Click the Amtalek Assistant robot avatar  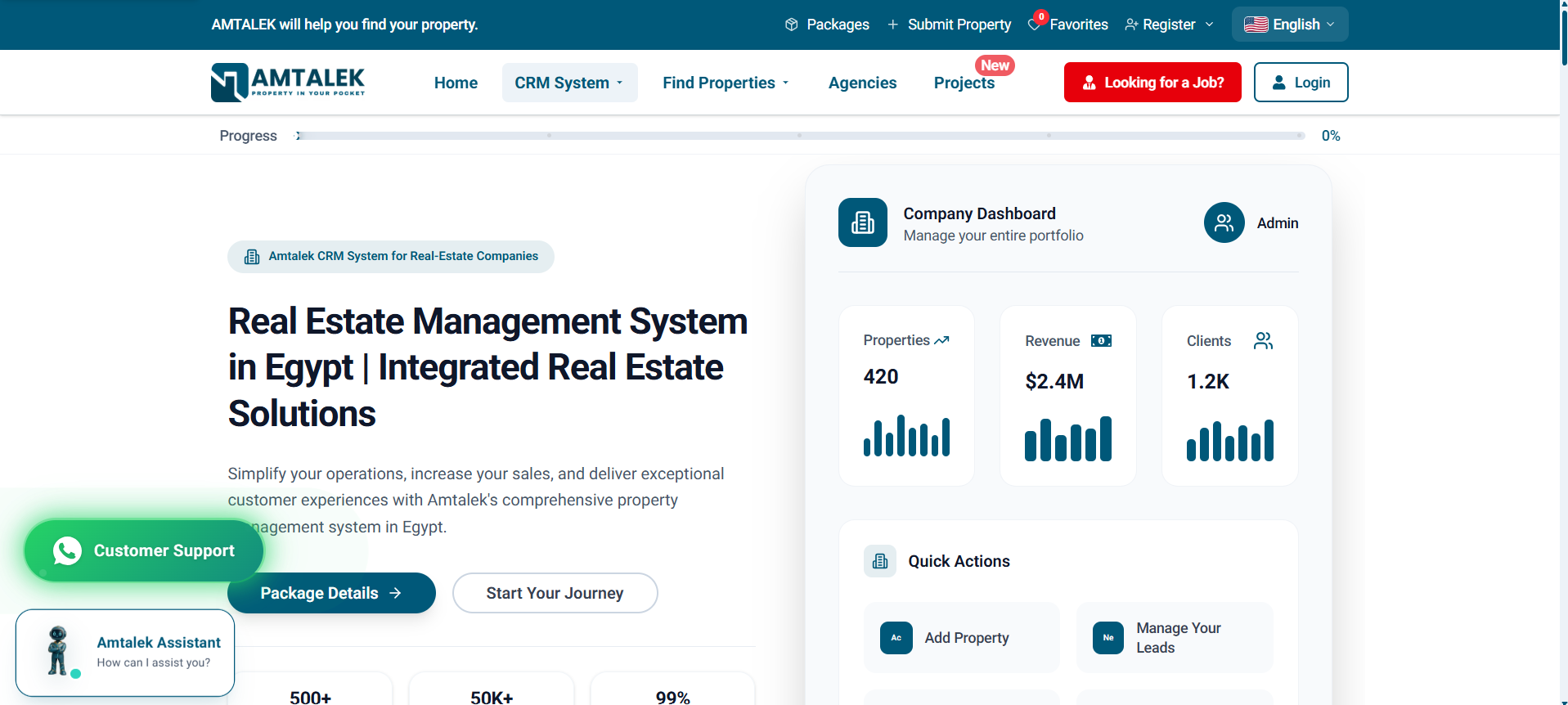coord(58,651)
